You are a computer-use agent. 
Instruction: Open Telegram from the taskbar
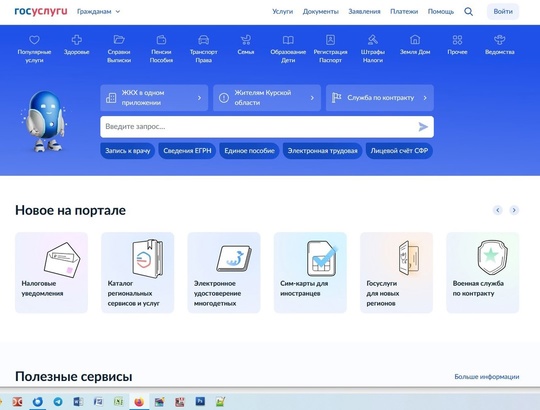(x=58, y=401)
